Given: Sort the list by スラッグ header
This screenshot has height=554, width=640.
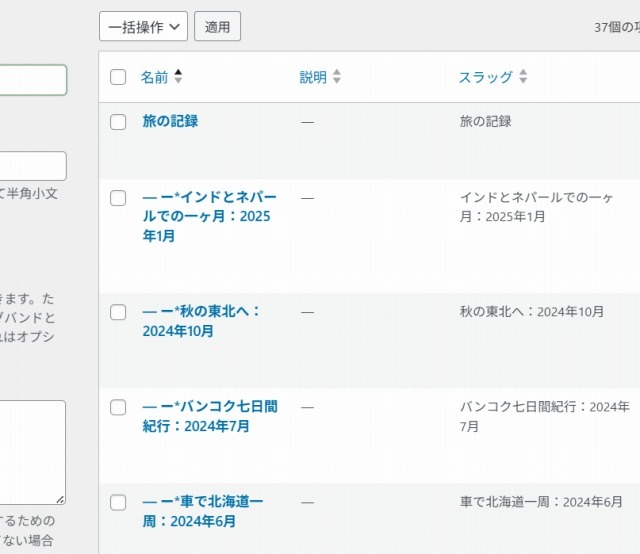Looking at the screenshot, I should (x=485, y=77).
